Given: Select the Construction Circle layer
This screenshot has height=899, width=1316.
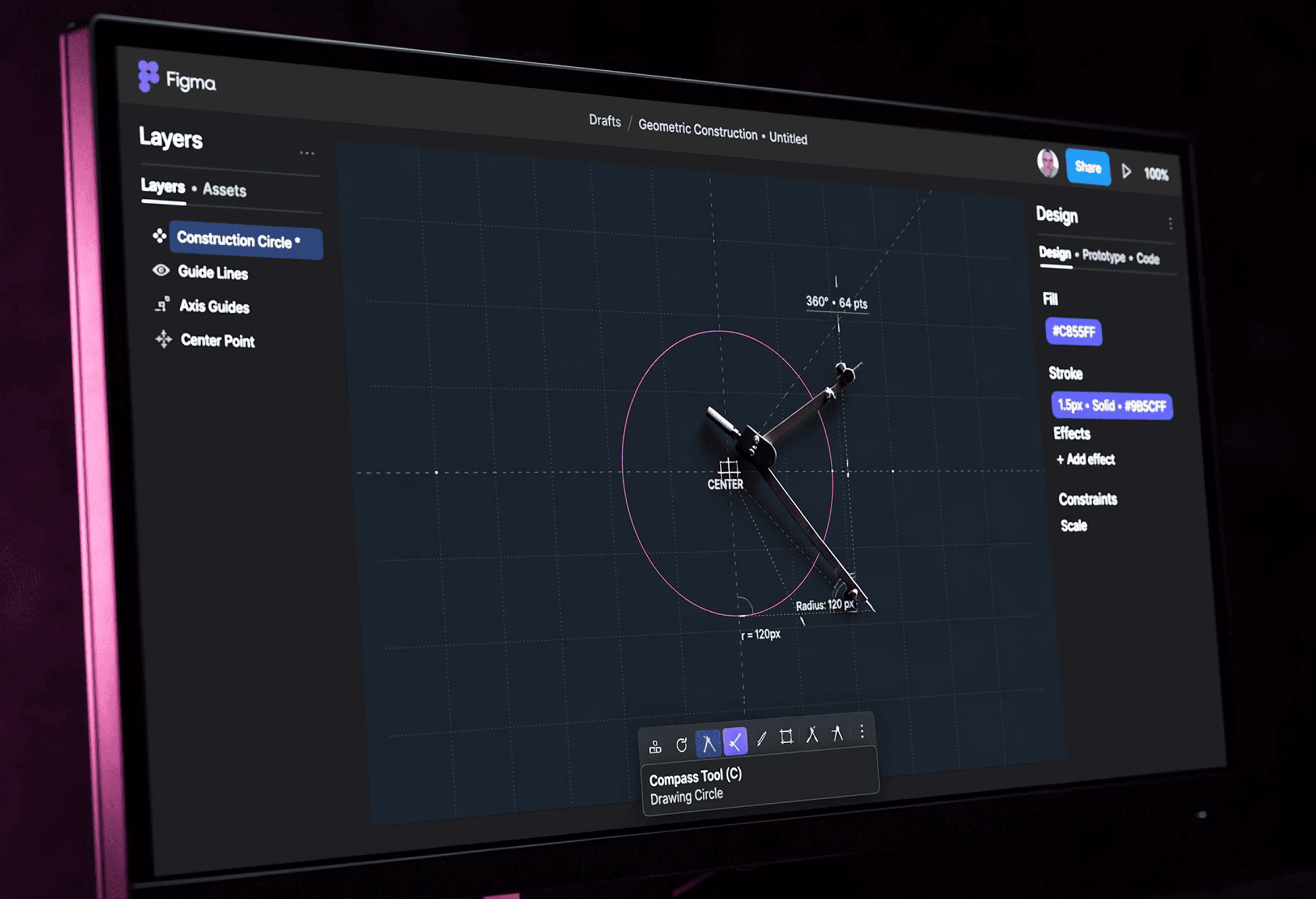Looking at the screenshot, I should [246, 240].
